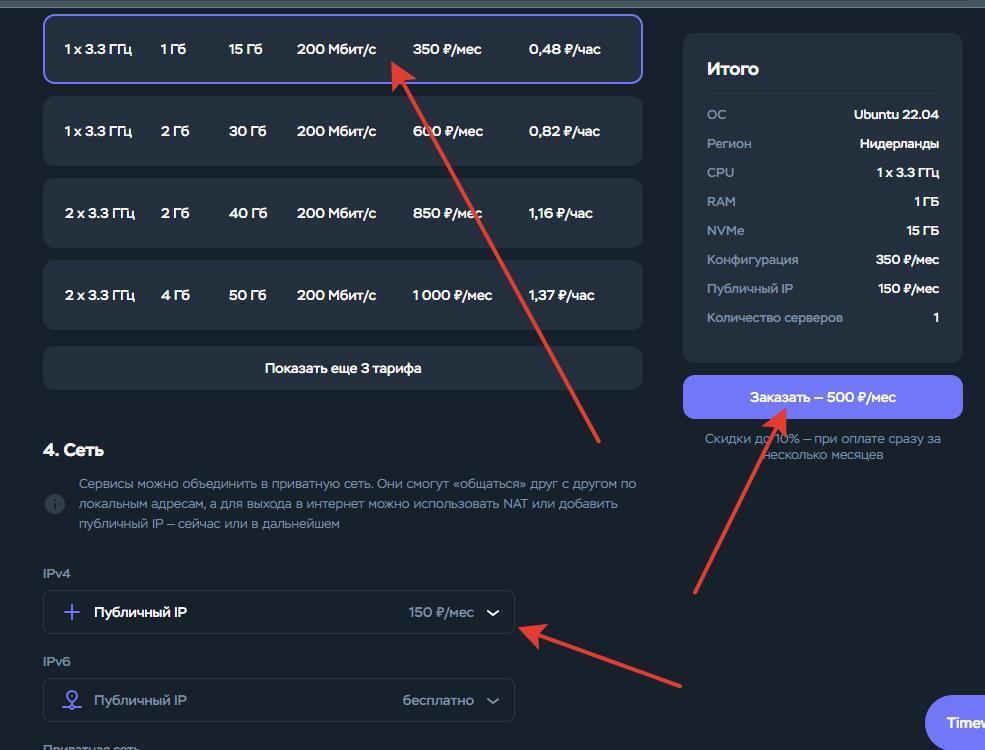
Task: Click the IPv6 бесплатно price text
Action: (x=438, y=700)
